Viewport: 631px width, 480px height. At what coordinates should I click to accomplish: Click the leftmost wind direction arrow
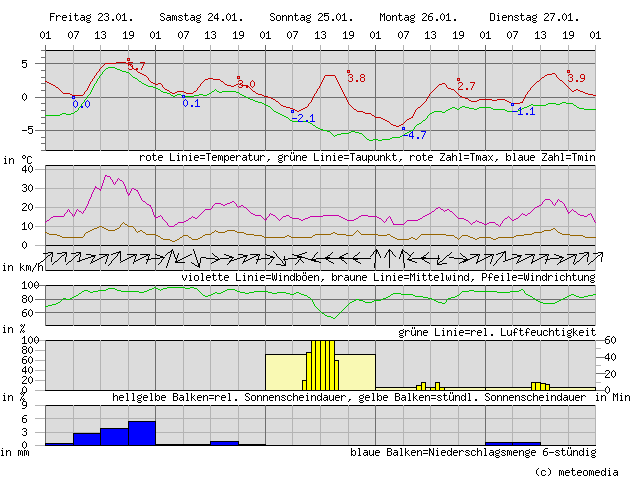(x=50, y=258)
